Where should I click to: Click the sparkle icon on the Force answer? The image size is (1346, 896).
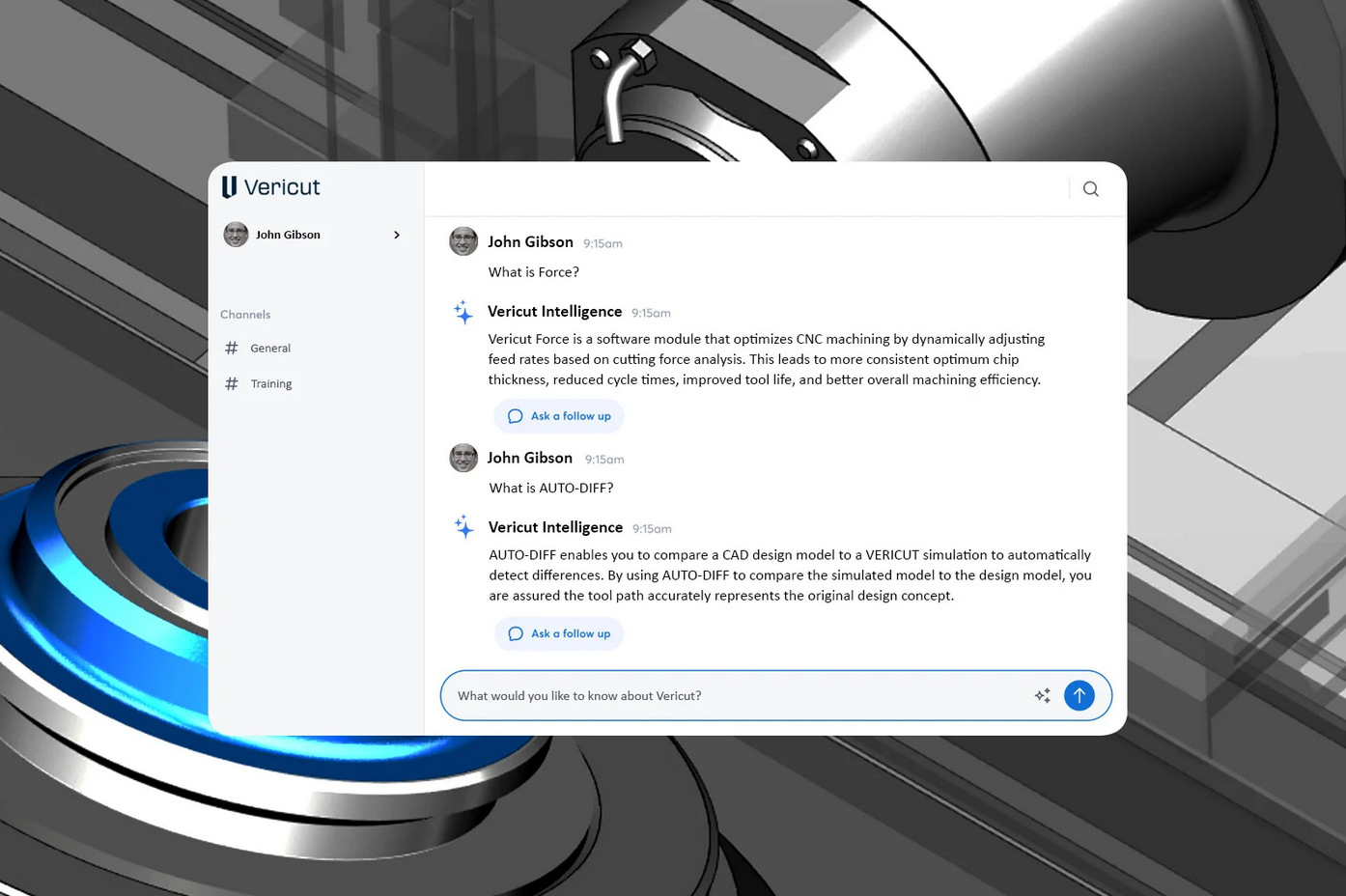tap(463, 312)
